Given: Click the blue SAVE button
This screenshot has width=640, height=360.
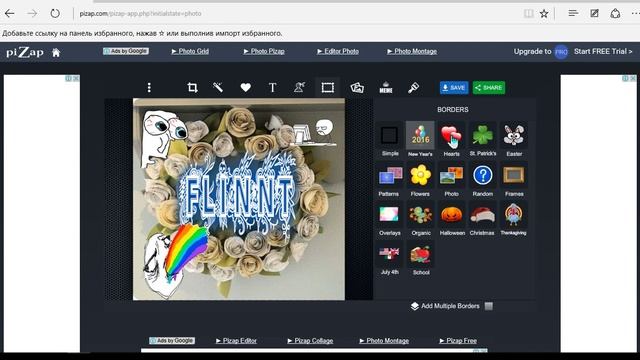Looking at the screenshot, I should (454, 87).
